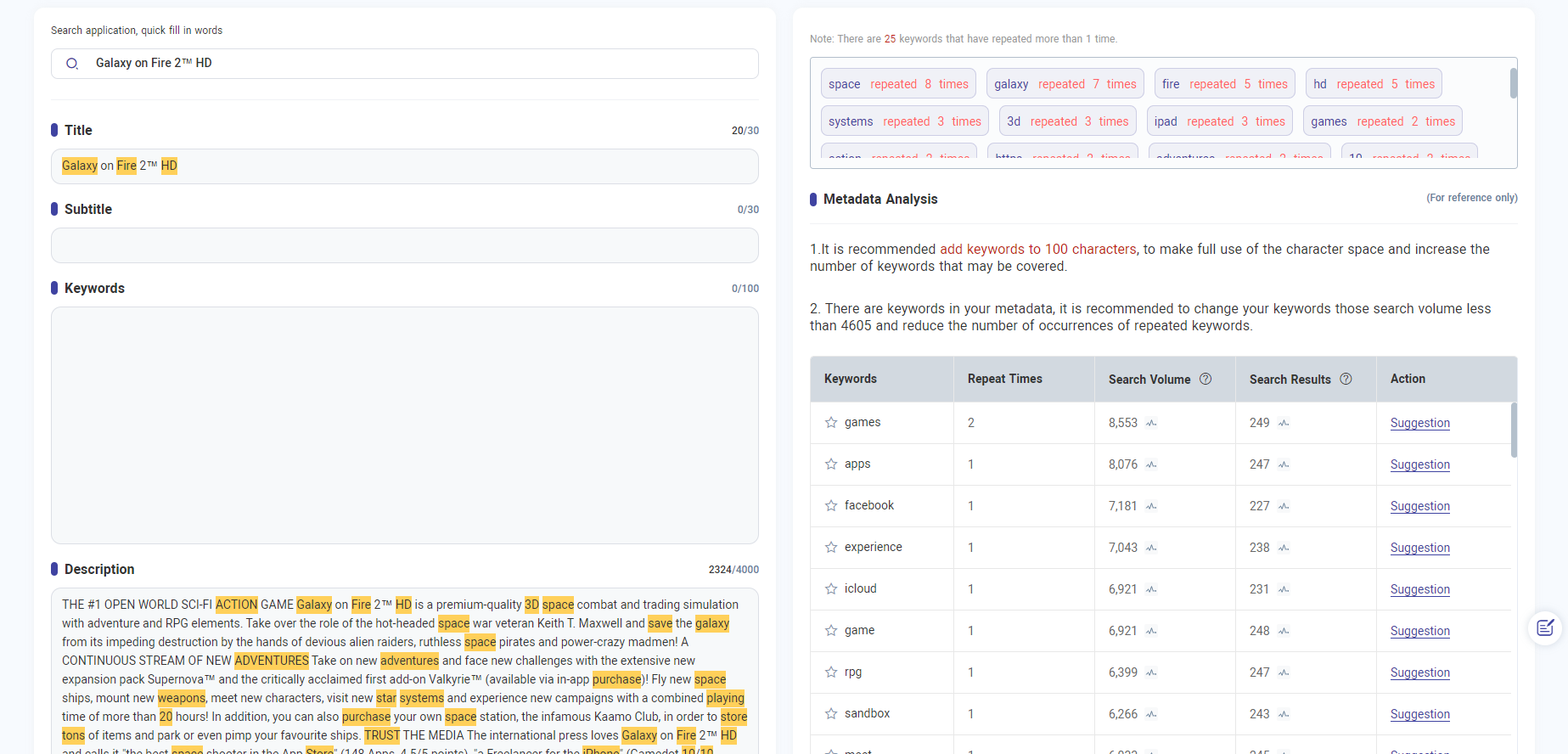Click search volume value 8,553

click(x=1122, y=423)
